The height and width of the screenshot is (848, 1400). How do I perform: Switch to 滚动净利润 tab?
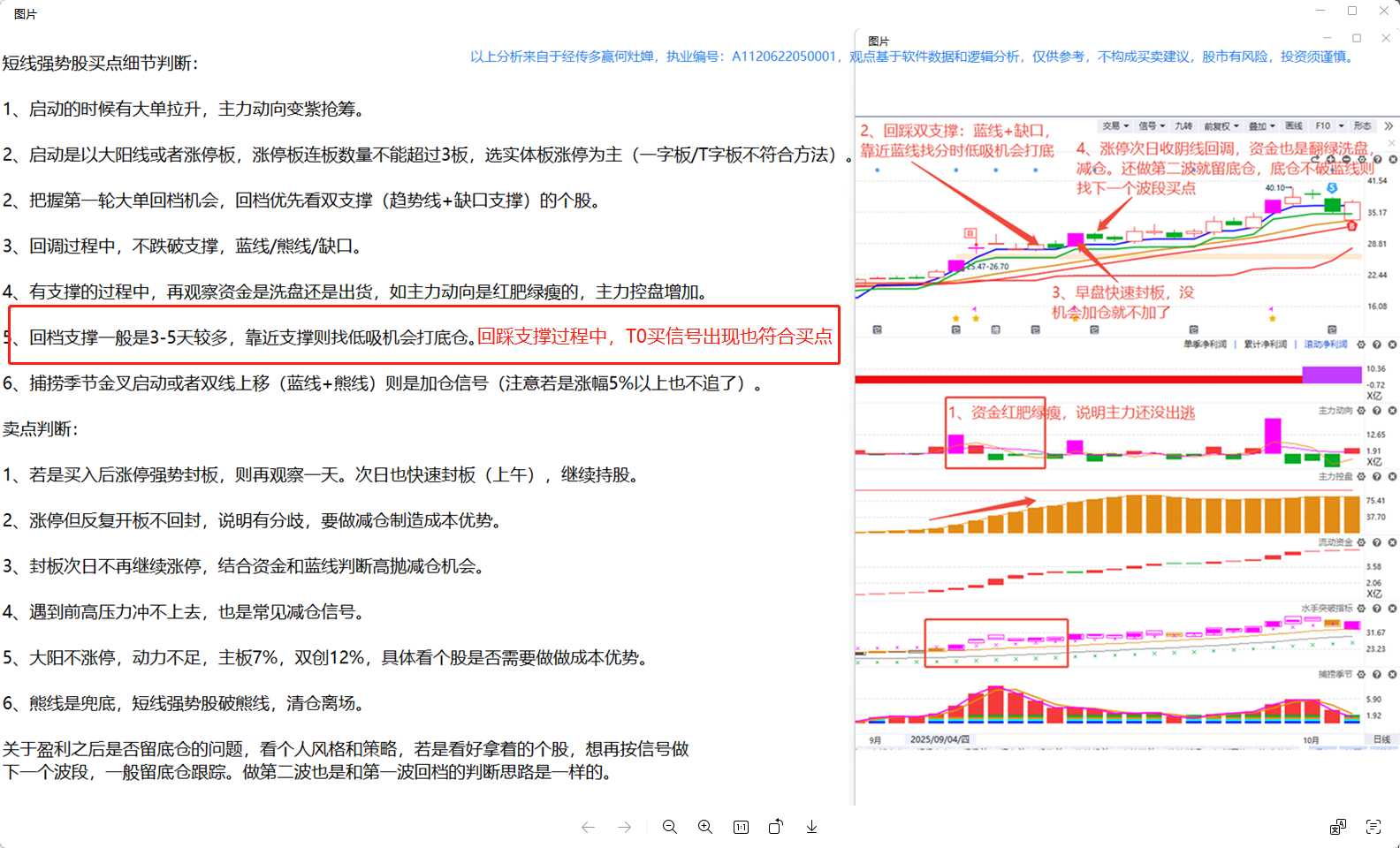click(1325, 344)
